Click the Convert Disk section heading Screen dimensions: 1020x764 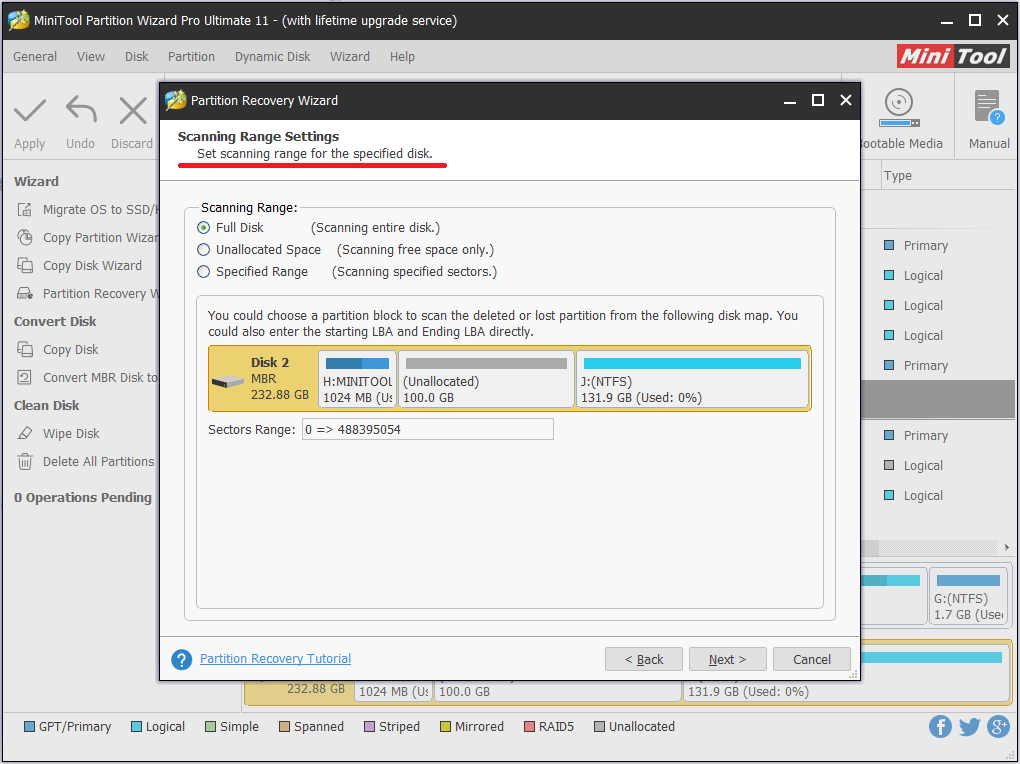(x=55, y=321)
